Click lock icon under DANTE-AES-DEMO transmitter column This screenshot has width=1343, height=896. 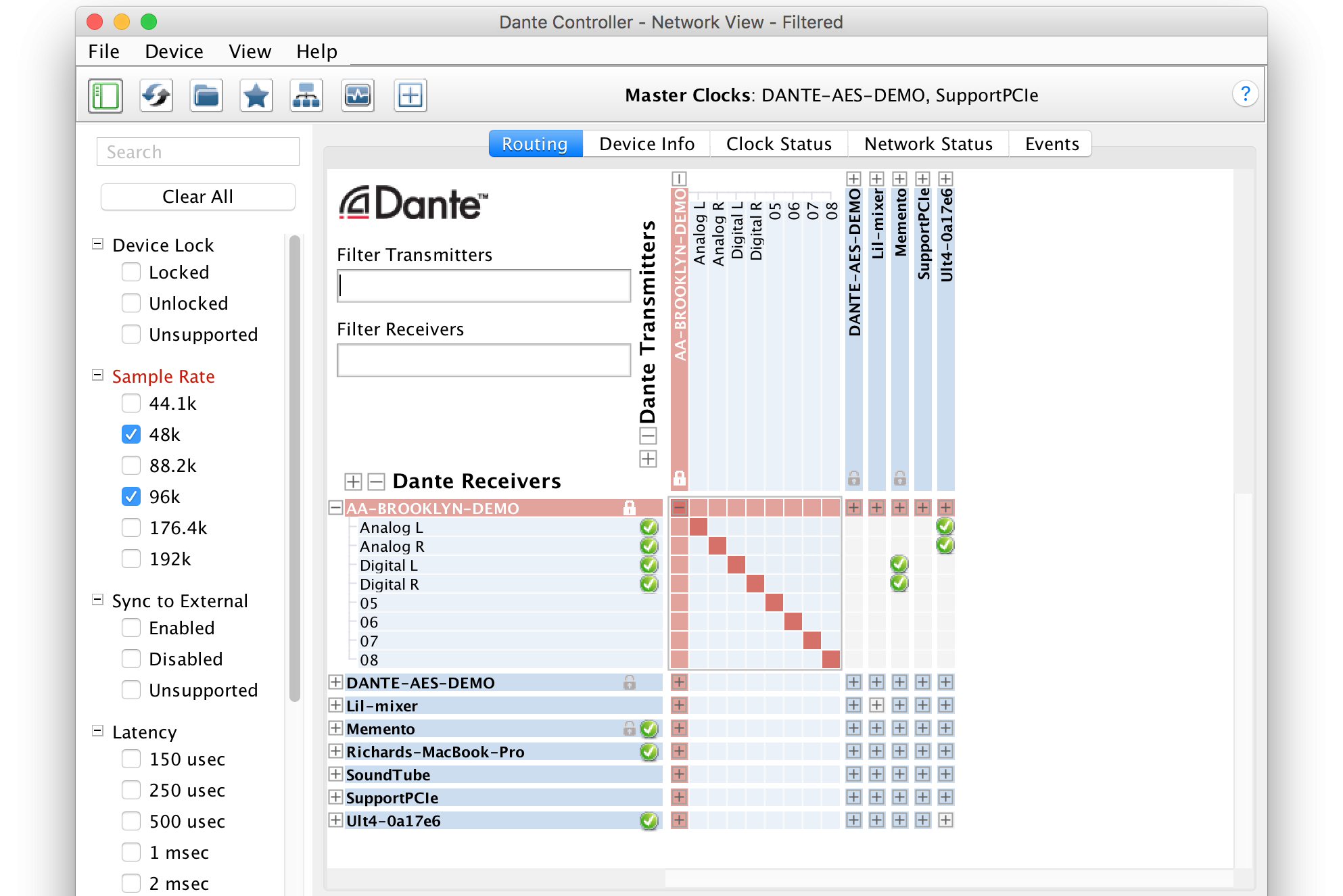854,478
